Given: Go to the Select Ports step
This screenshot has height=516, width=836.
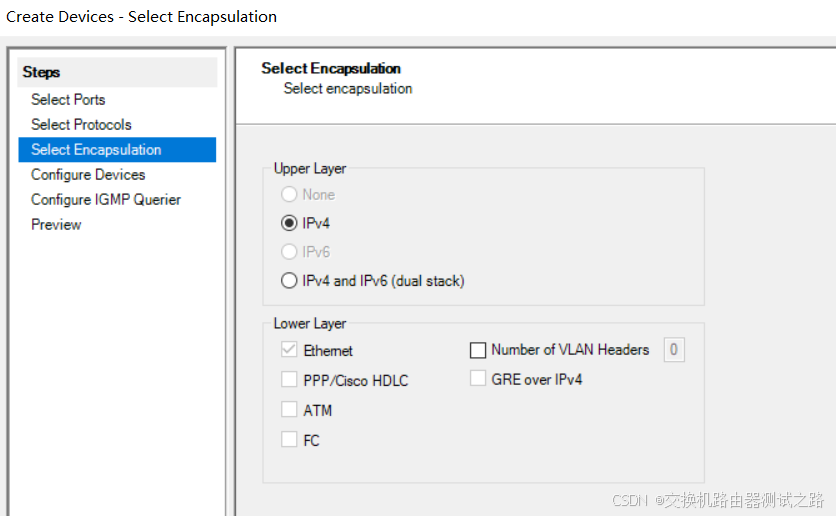Looking at the screenshot, I should pos(68,100).
